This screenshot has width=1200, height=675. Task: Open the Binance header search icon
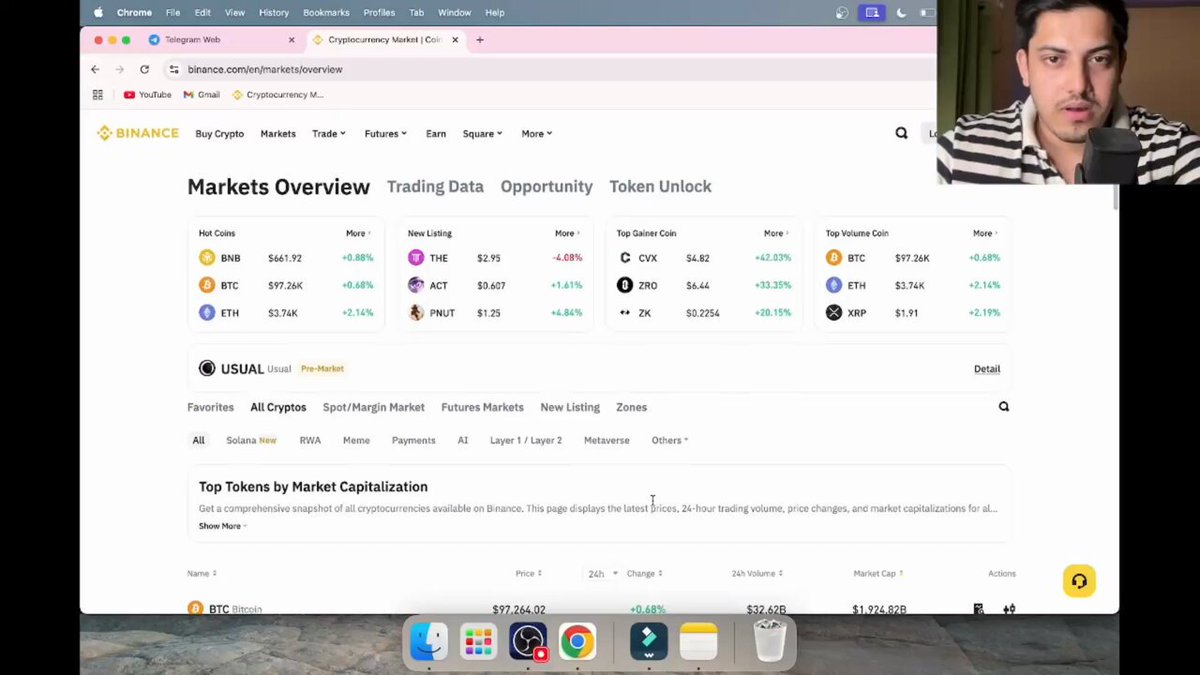pos(901,133)
